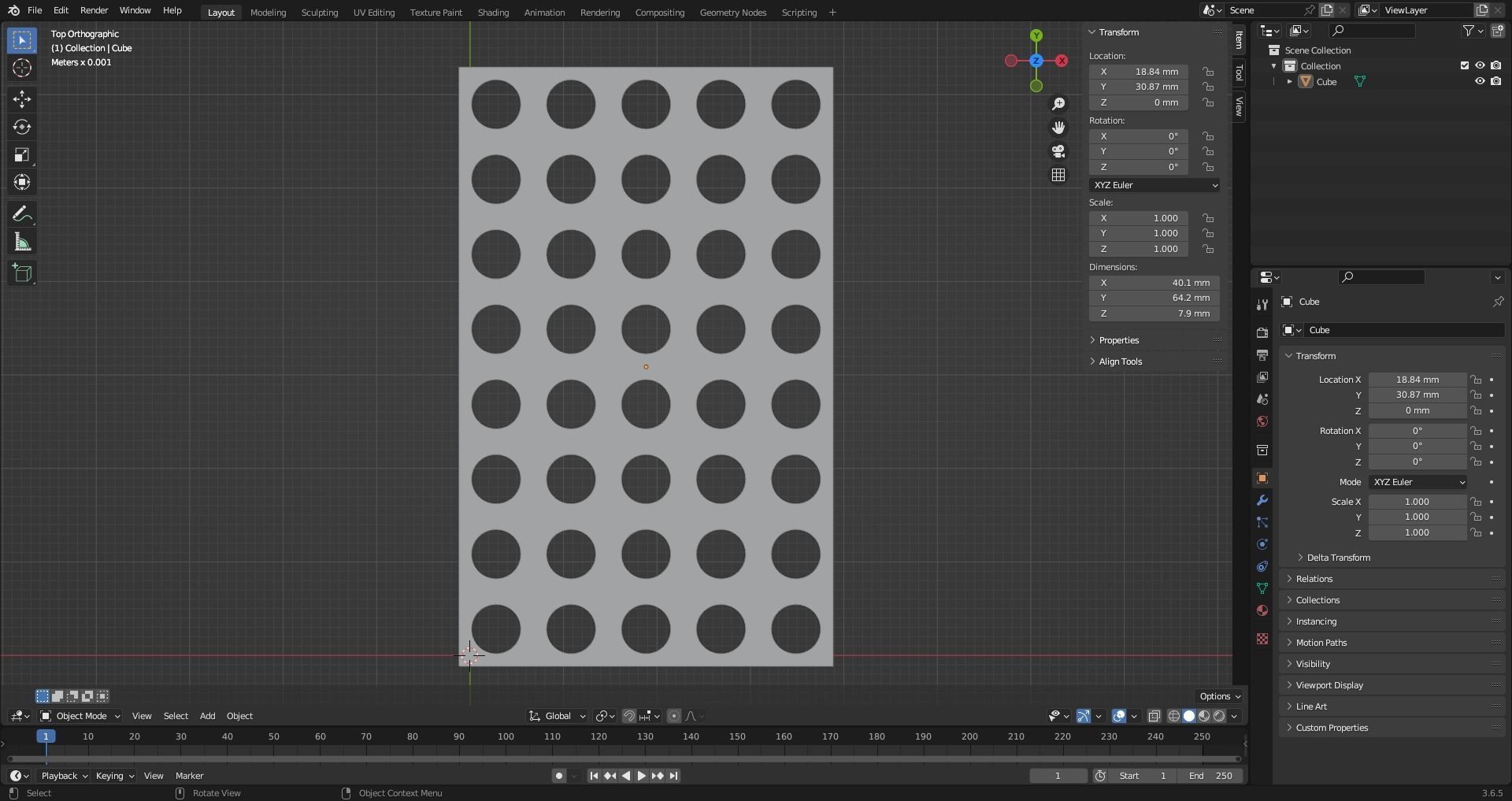1512x801 pixels.
Task: Activate the Move tool
Action: (22, 98)
